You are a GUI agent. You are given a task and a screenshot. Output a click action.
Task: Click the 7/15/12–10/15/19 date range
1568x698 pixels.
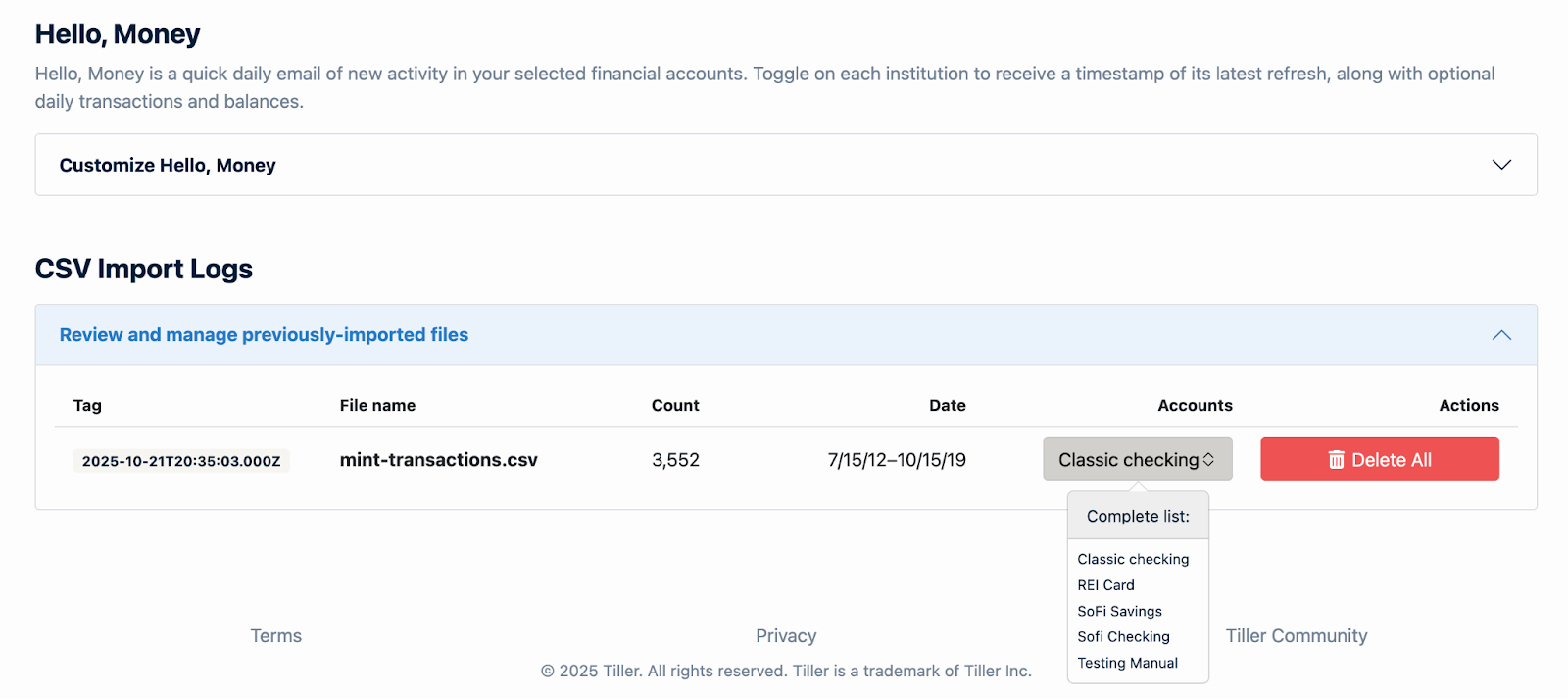tap(896, 460)
